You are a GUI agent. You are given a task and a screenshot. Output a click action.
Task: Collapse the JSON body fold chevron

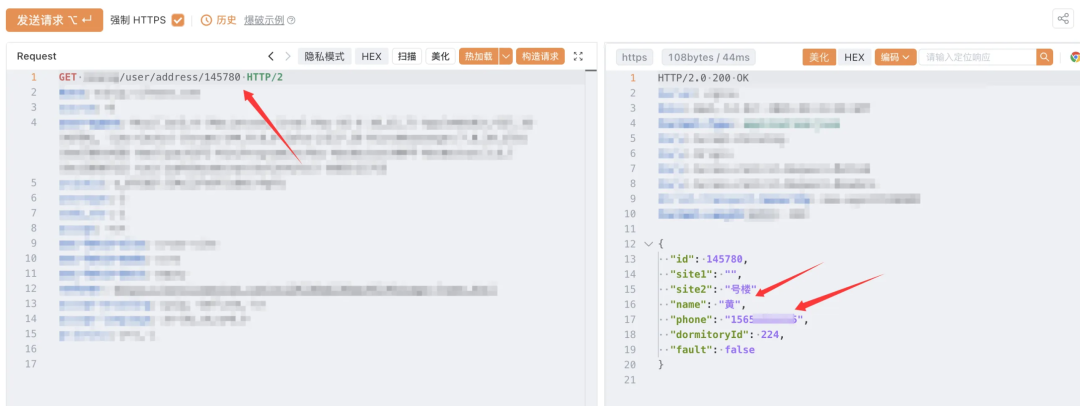pyautogui.click(x=647, y=244)
